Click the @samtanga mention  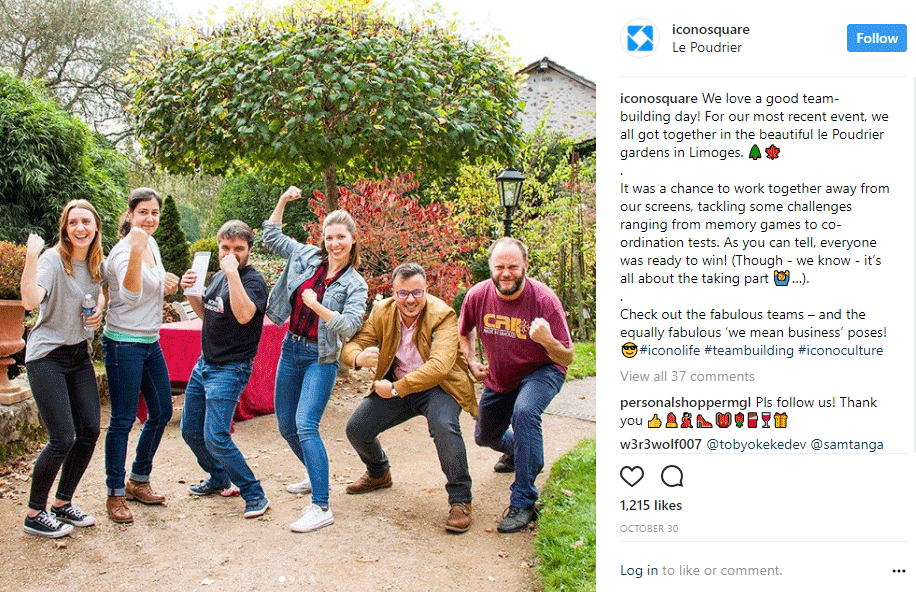coord(847,444)
